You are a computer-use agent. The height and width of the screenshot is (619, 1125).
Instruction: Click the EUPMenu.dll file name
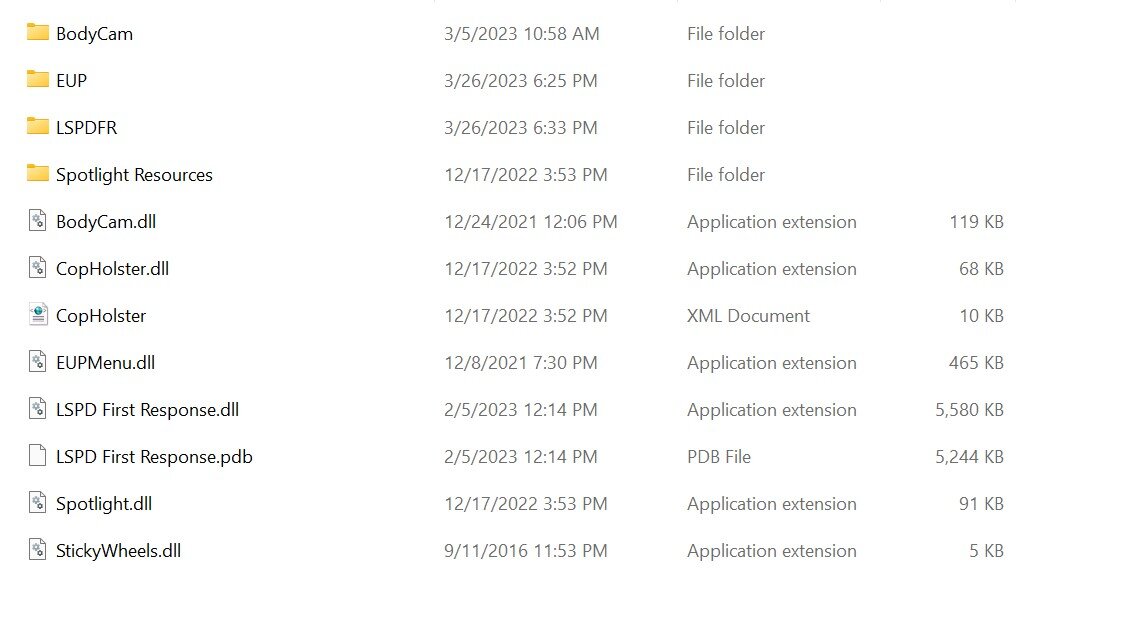click(105, 363)
